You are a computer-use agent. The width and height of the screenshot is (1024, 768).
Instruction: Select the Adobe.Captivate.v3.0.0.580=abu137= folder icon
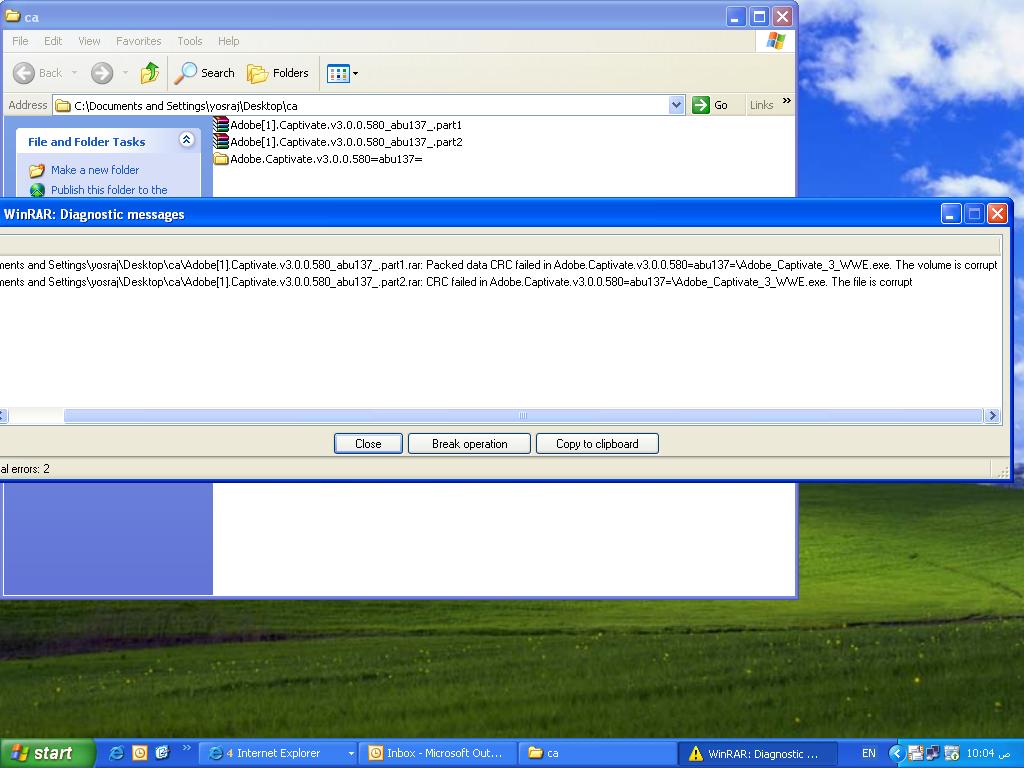coord(221,159)
